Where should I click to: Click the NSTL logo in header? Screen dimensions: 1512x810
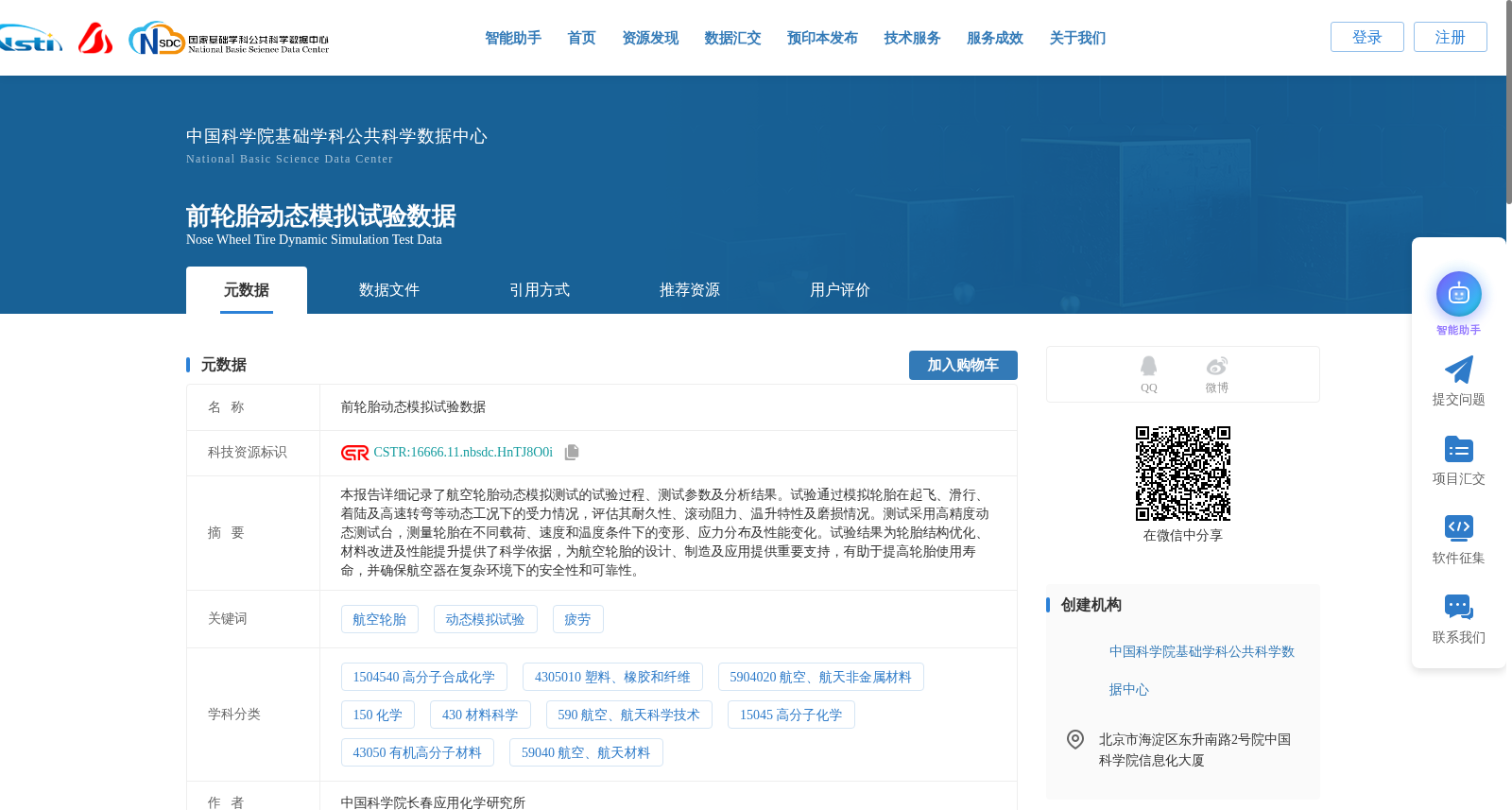[30, 39]
